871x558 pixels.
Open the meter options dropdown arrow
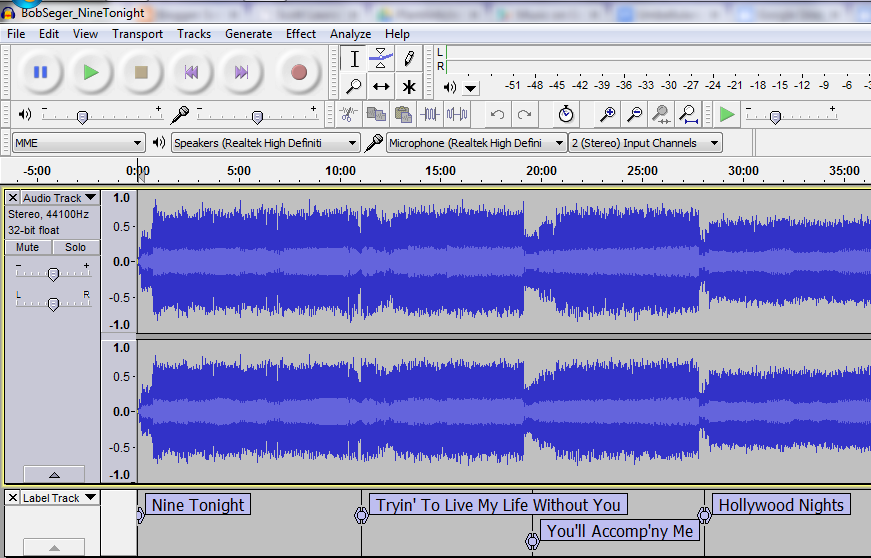coord(470,88)
